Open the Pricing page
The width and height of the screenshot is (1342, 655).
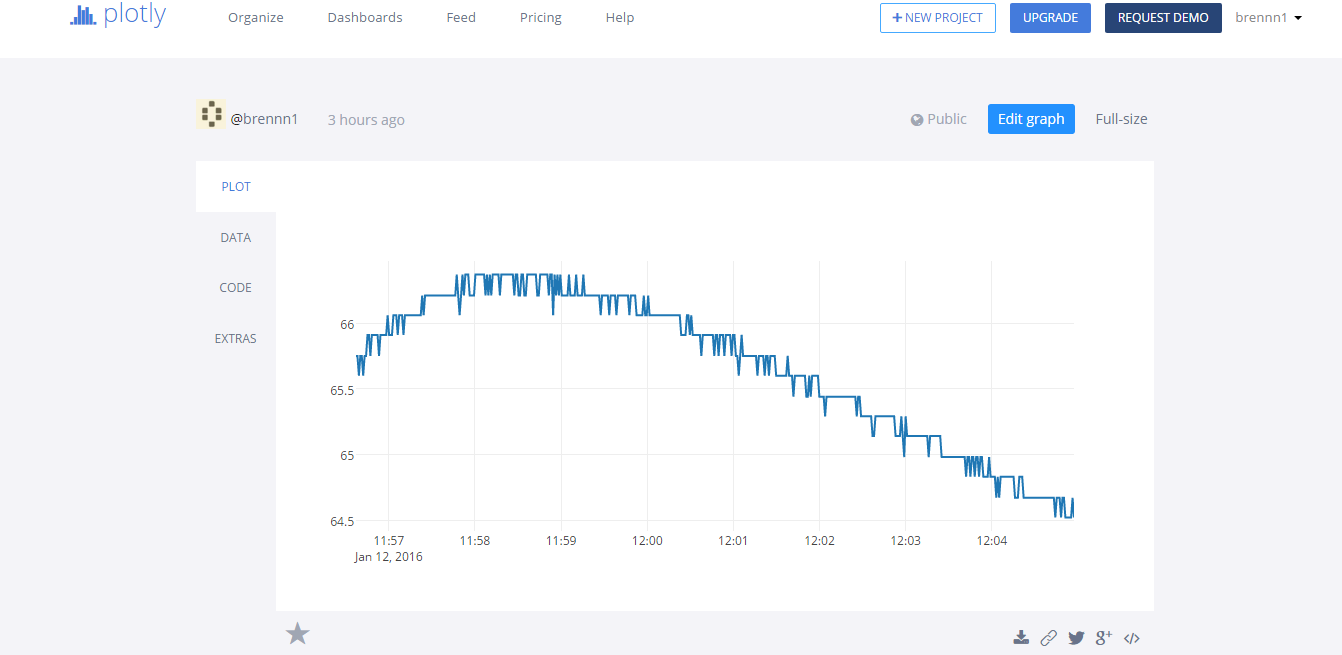(x=540, y=17)
